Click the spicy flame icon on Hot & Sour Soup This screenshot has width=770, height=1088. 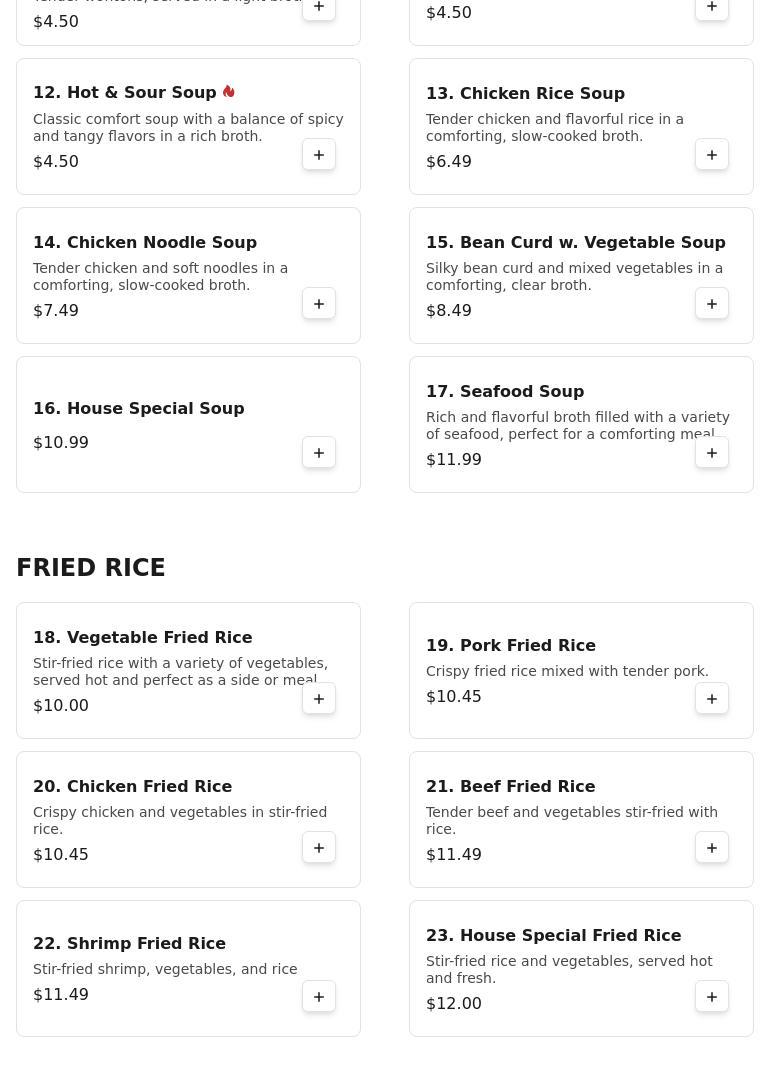pyautogui.click(x=229, y=92)
